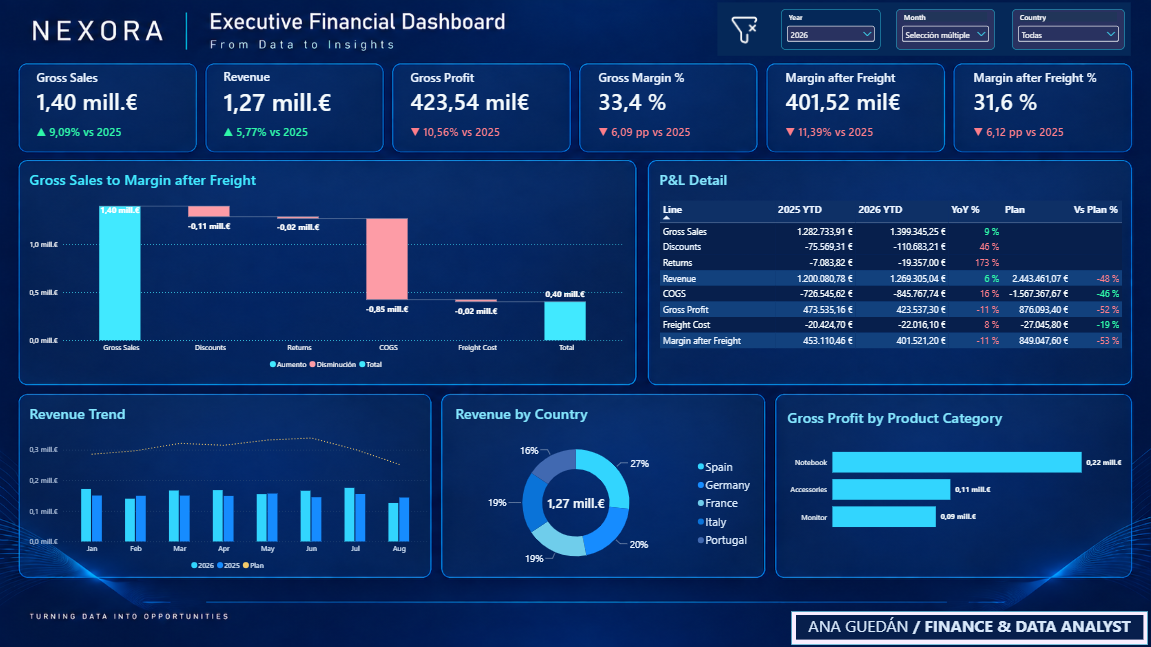Viewport: 1151px width, 647px height.
Task: Click the Monitor gross profit bar
Action: coord(884,517)
